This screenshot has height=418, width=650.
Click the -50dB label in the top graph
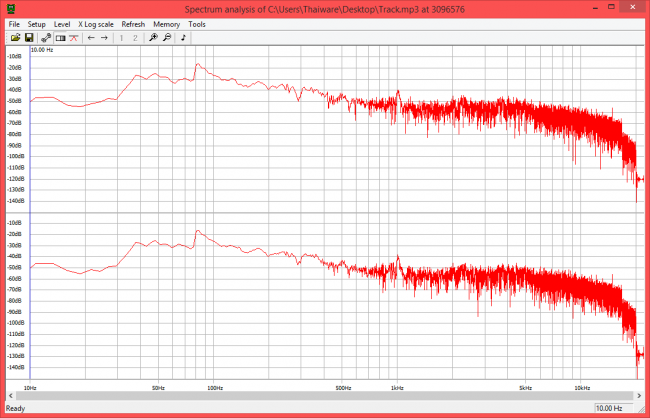click(x=15, y=101)
